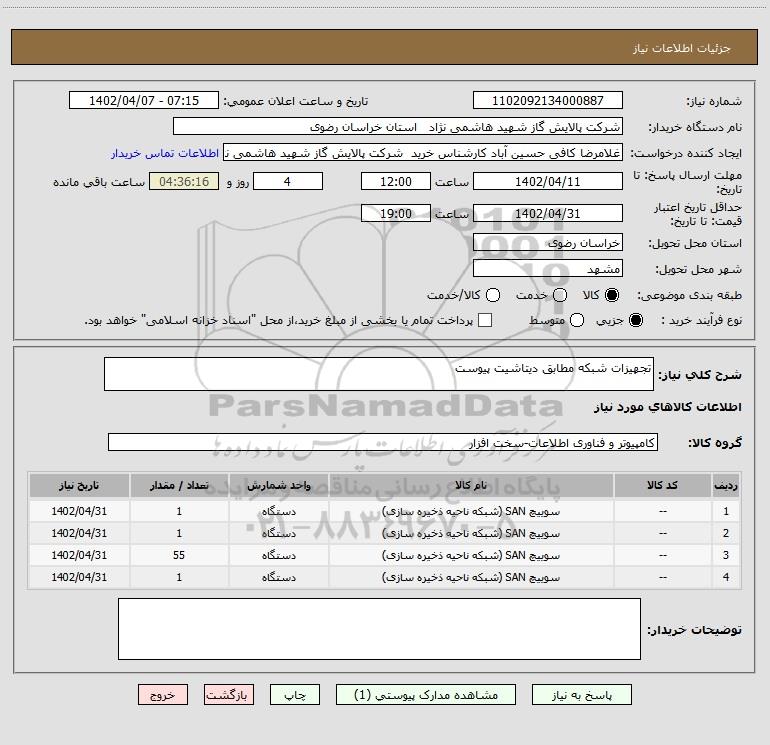Viewport: 770px width, 745px height.
Task: Click the request creator field غلامرضا کافی
Action: (423, 153)
